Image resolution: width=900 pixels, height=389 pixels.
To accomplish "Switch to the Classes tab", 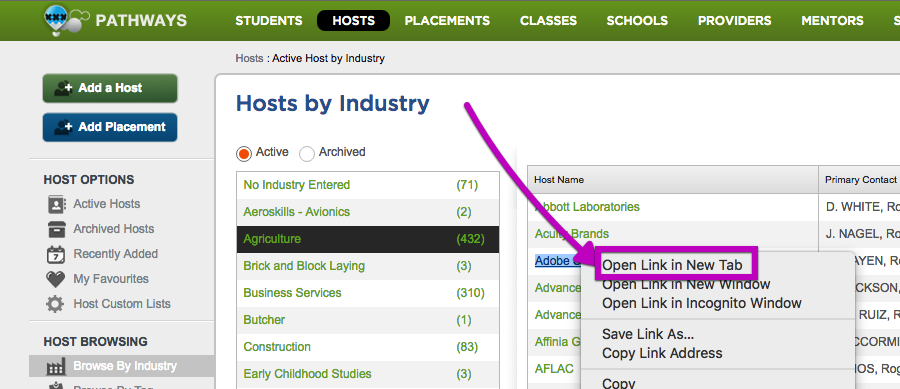I will point(548,21).
